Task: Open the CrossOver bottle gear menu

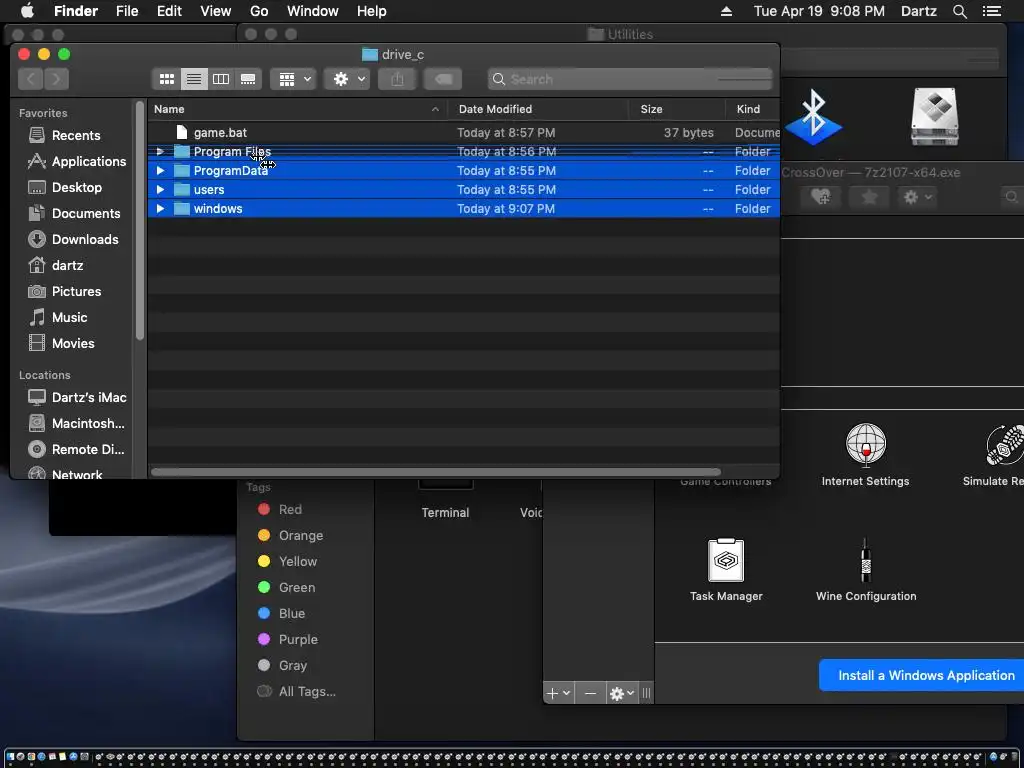Action: coord(622,693)
